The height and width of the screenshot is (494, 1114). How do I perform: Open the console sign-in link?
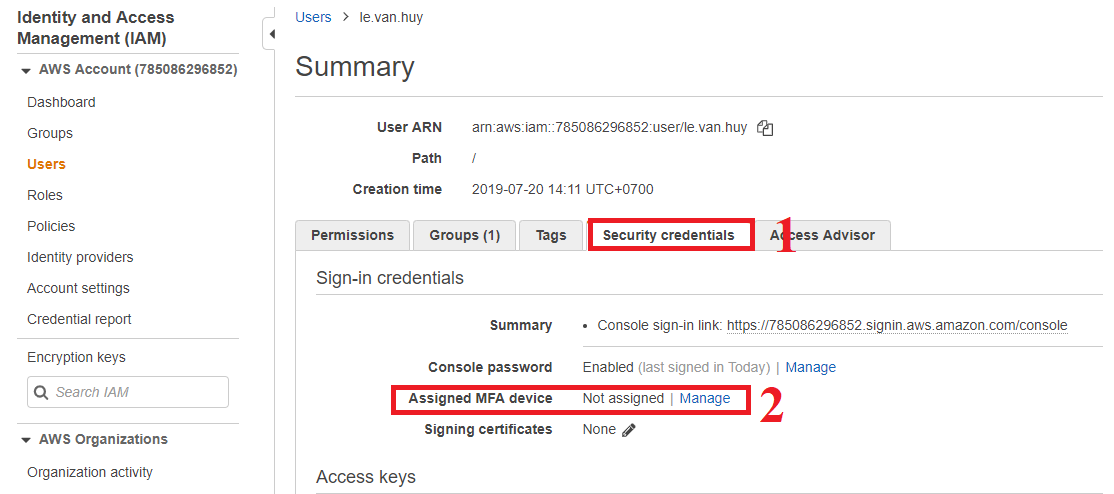pos(897,325)
